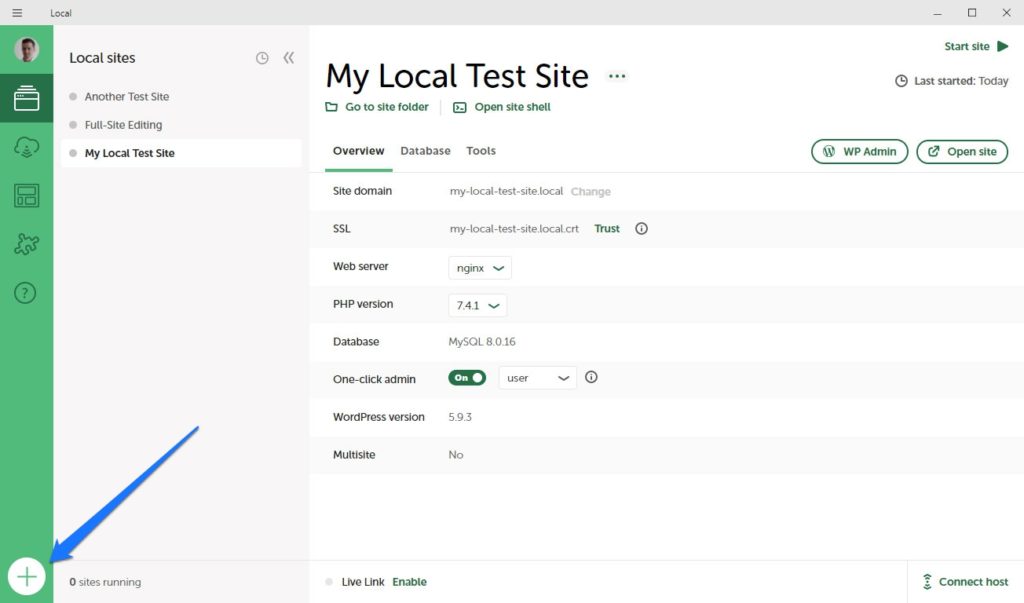The height and width of the screenshot is (603, 1024).
Task: Select the Local sites sidebar icon
Action: (26, 98)
